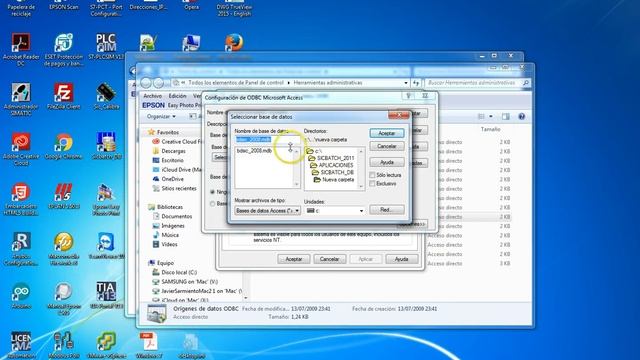The width and height of the screenshot is (640, 360).
Task: Select the Base de datos radio button
Action: [212, 203]
